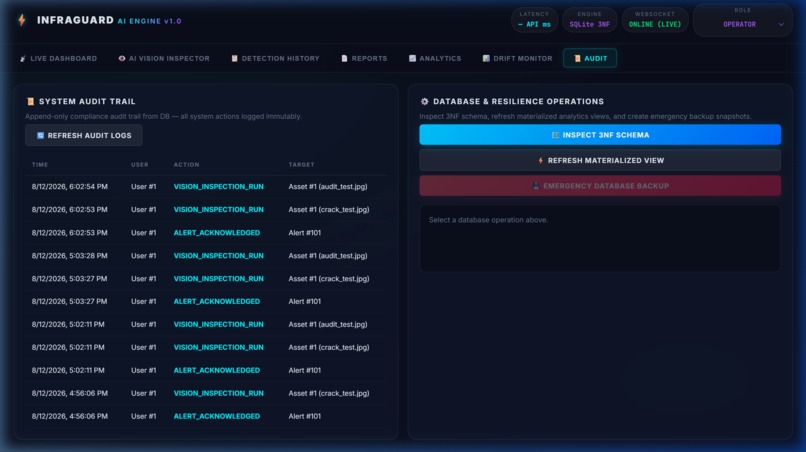This screenshot has width=806, height=452.
Task: Click the AI Vision Inspector eye icon
Action: (x=122, y=59)
